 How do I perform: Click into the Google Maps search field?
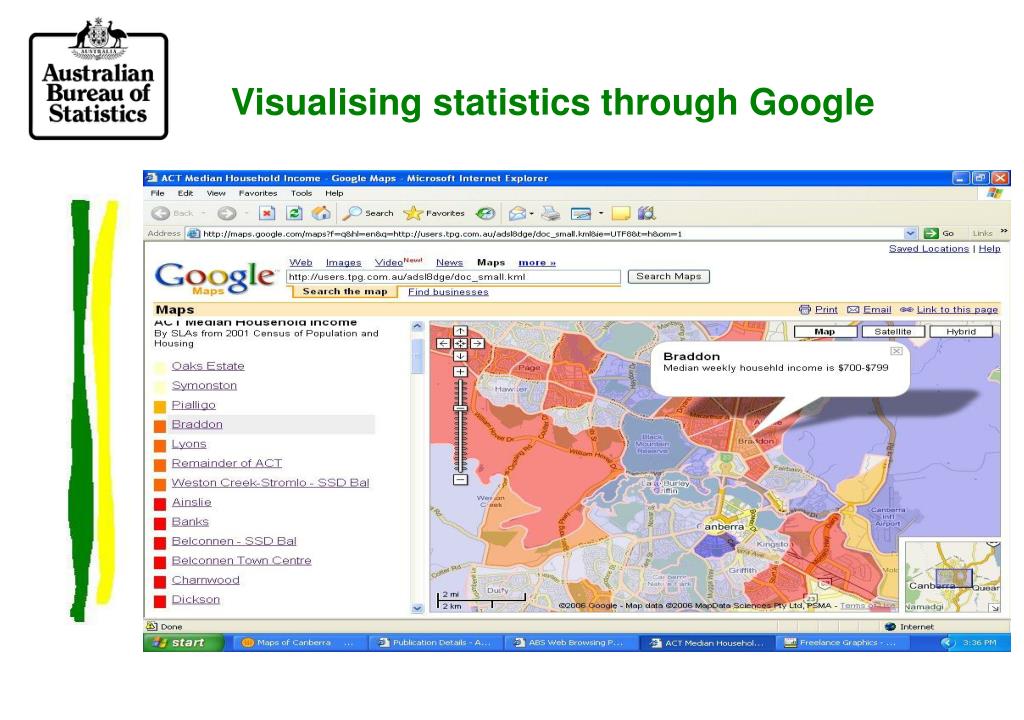pyautogui.click(x=453, y=277)
